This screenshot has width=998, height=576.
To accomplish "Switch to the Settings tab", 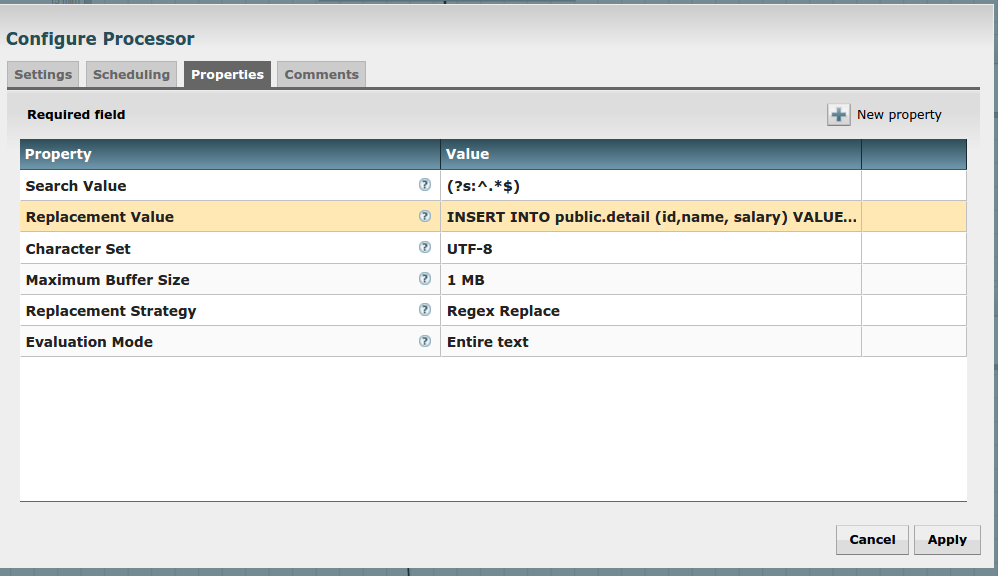I will pyautogui.click(x=43, y=75).
